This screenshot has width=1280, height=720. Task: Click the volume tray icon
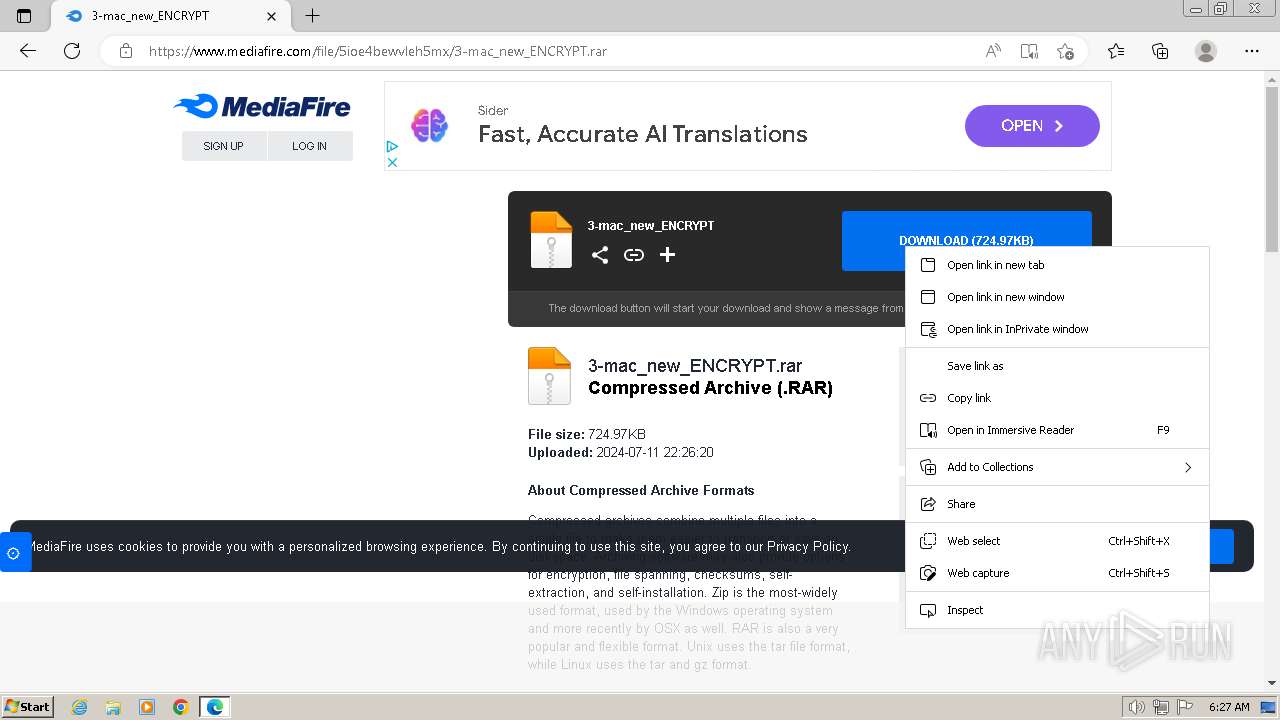click(x=1137, y=707)
